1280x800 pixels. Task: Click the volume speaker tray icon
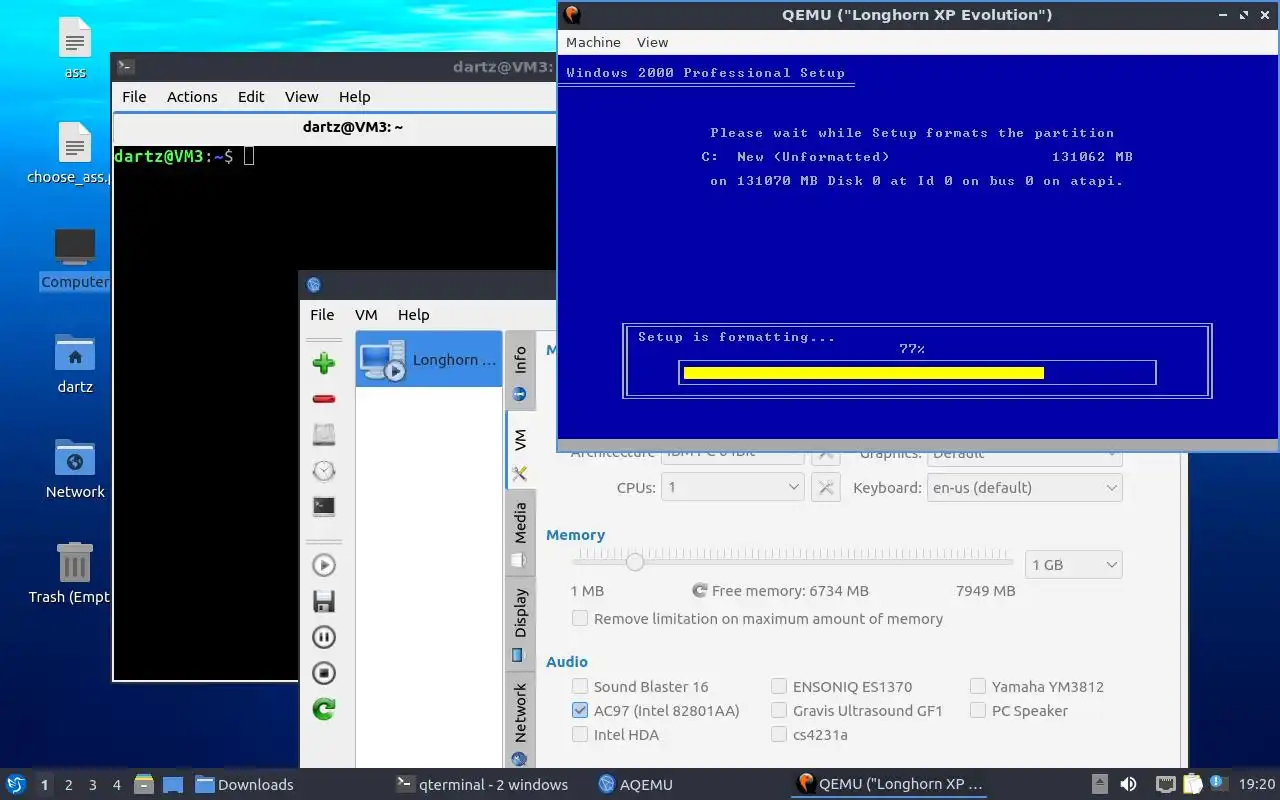[x=1128, y=784]
